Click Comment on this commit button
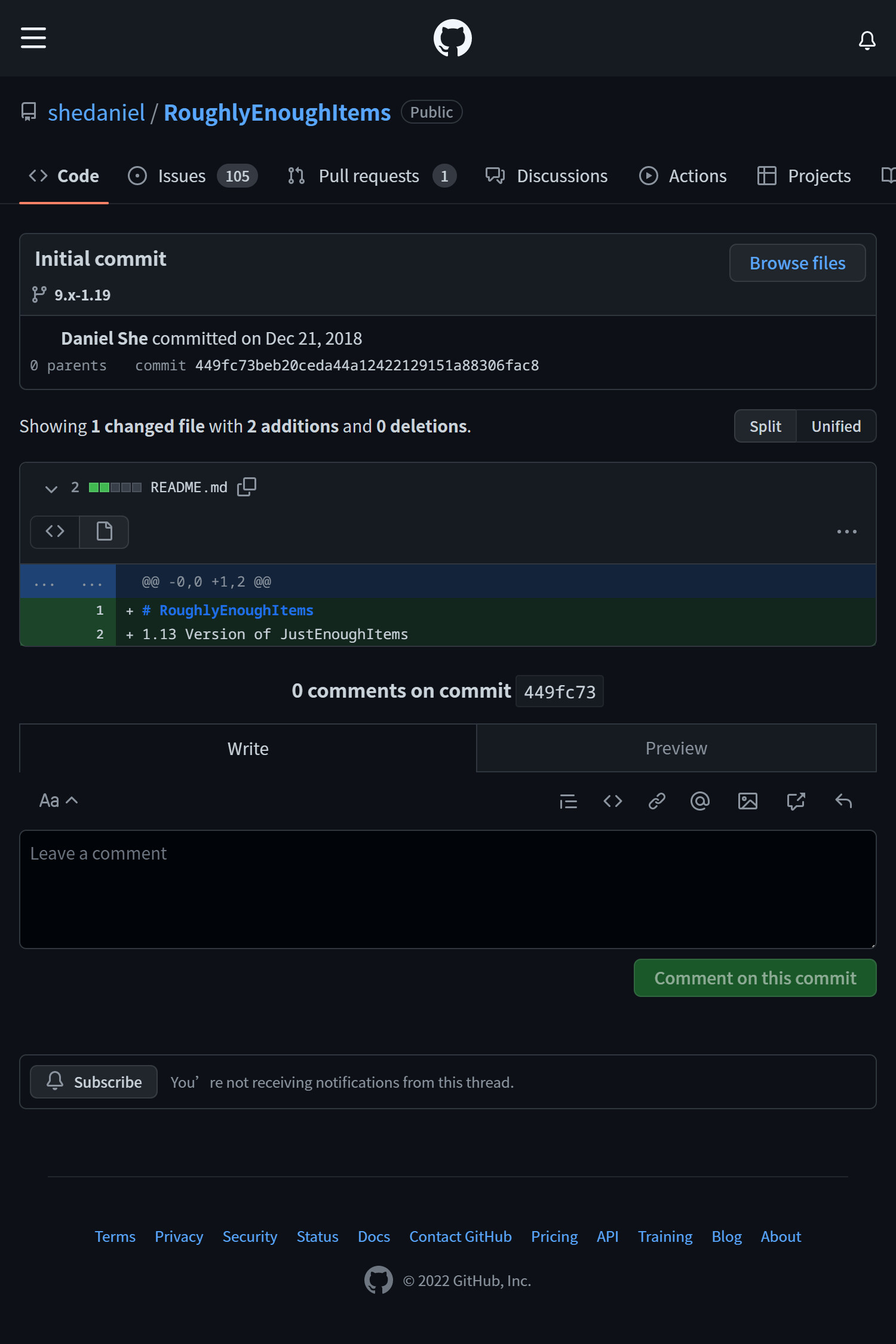Screen dimensions: 896x1344 point(755,978)
